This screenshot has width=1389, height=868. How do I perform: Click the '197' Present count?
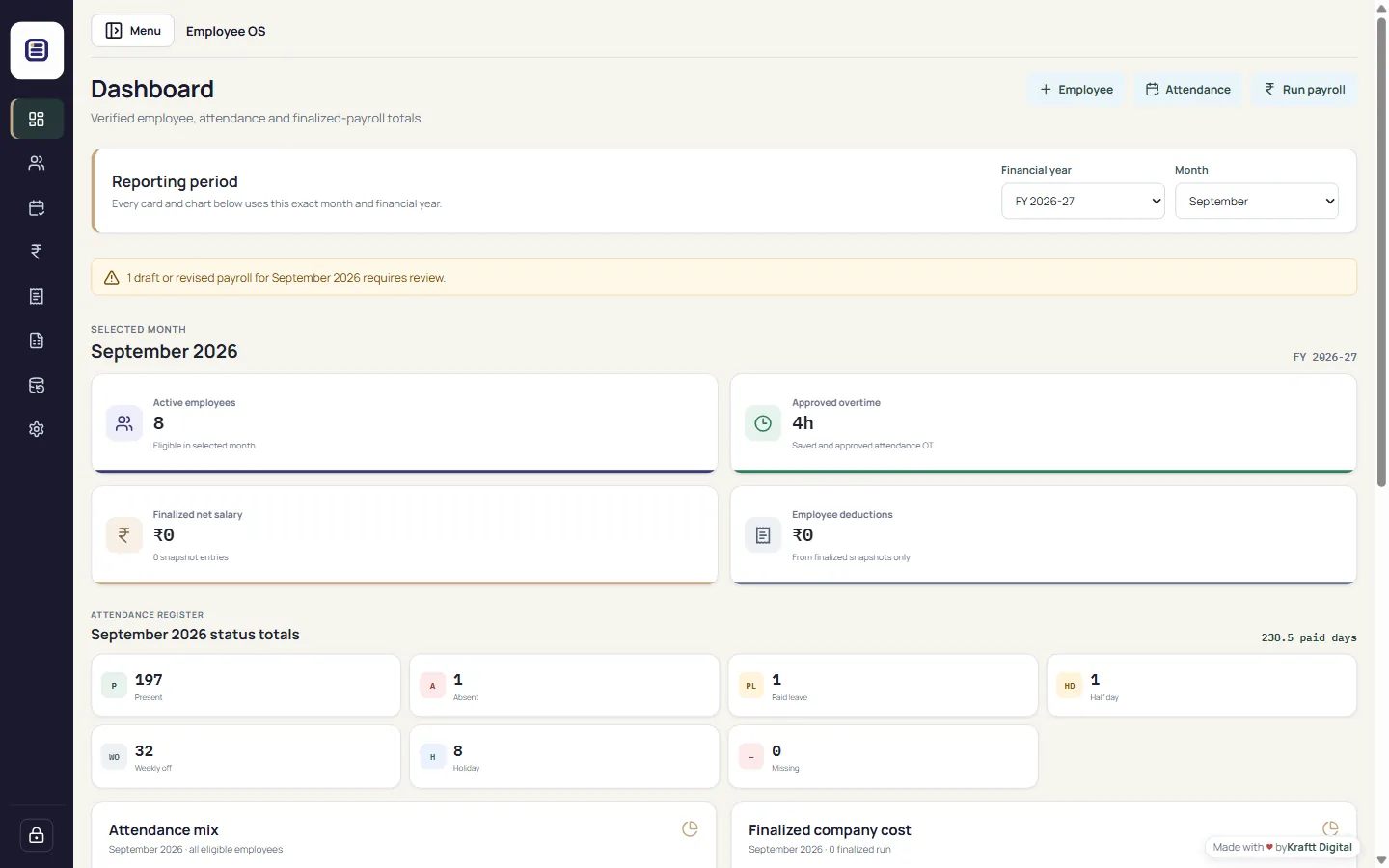pyautogui.click(x=149, y=680)
